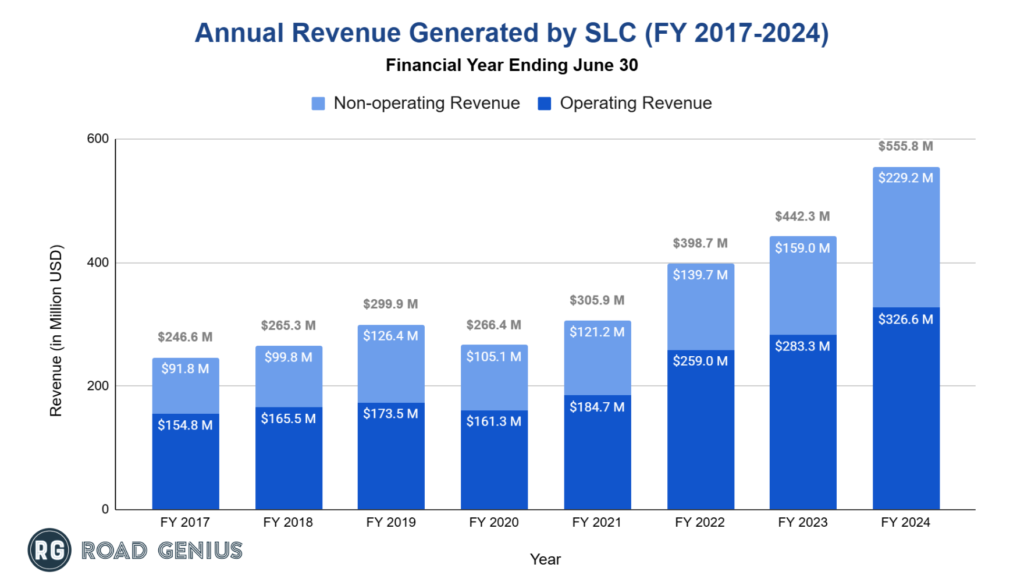This screenshot has width=1024, height=582.
Task: Click the $555.8 M total label
Action: pos(906,147)
